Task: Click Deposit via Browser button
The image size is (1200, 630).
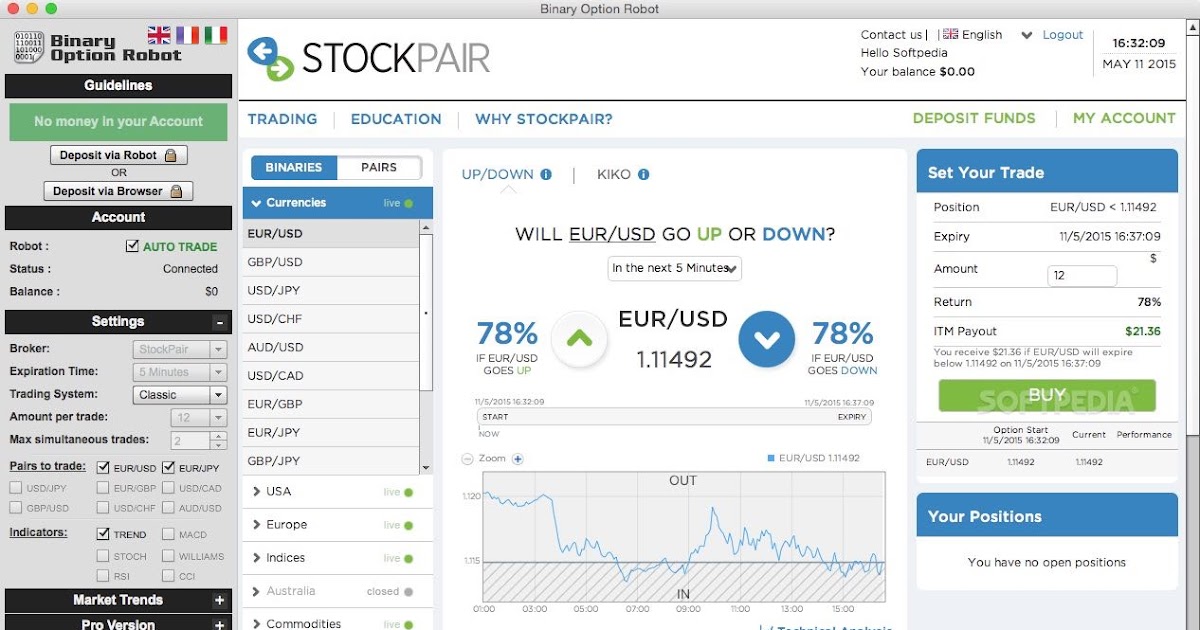Action: pos(118,191)
